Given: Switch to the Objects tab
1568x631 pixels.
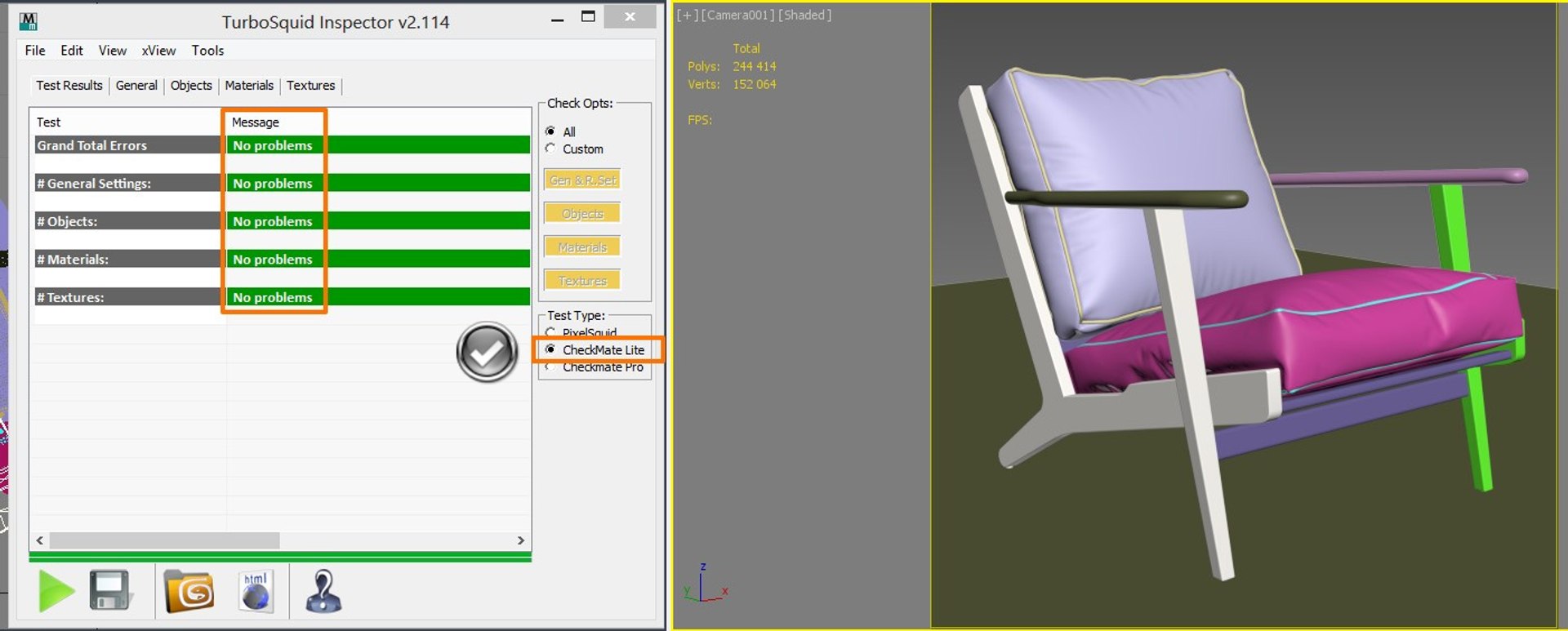Looking at the screenshot, I should pos(191,86).
